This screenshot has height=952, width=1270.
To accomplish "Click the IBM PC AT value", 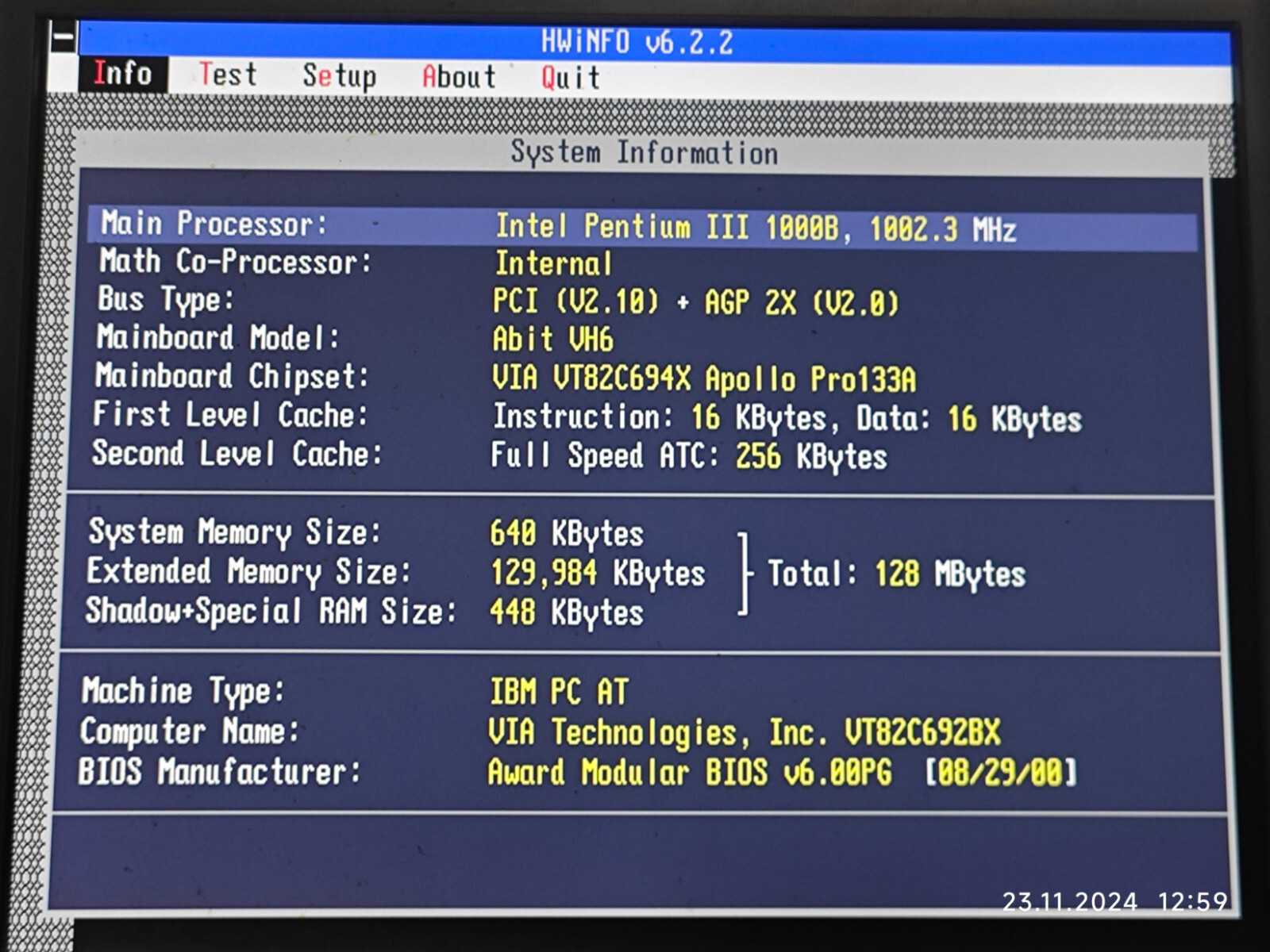I will click(x=559, y=693).
